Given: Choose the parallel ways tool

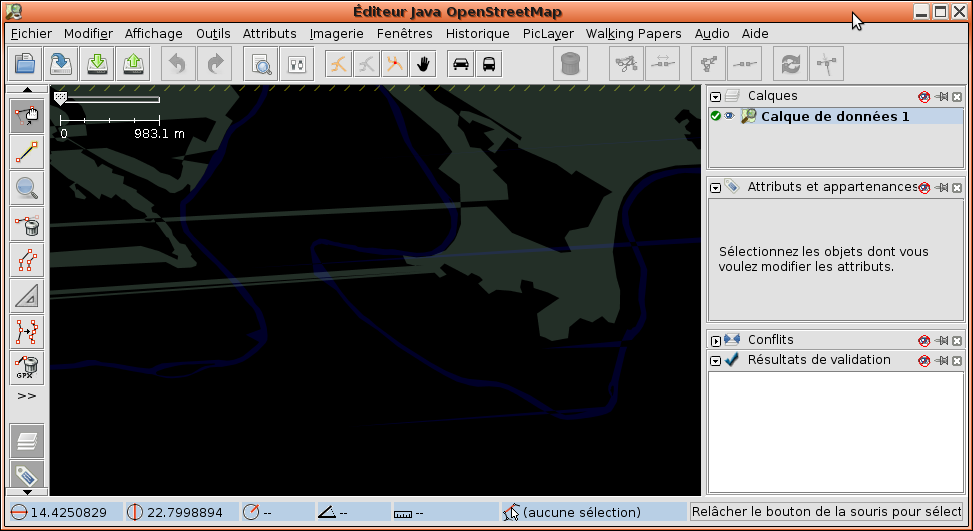Looking at the screenshot, I should [27, 261].
